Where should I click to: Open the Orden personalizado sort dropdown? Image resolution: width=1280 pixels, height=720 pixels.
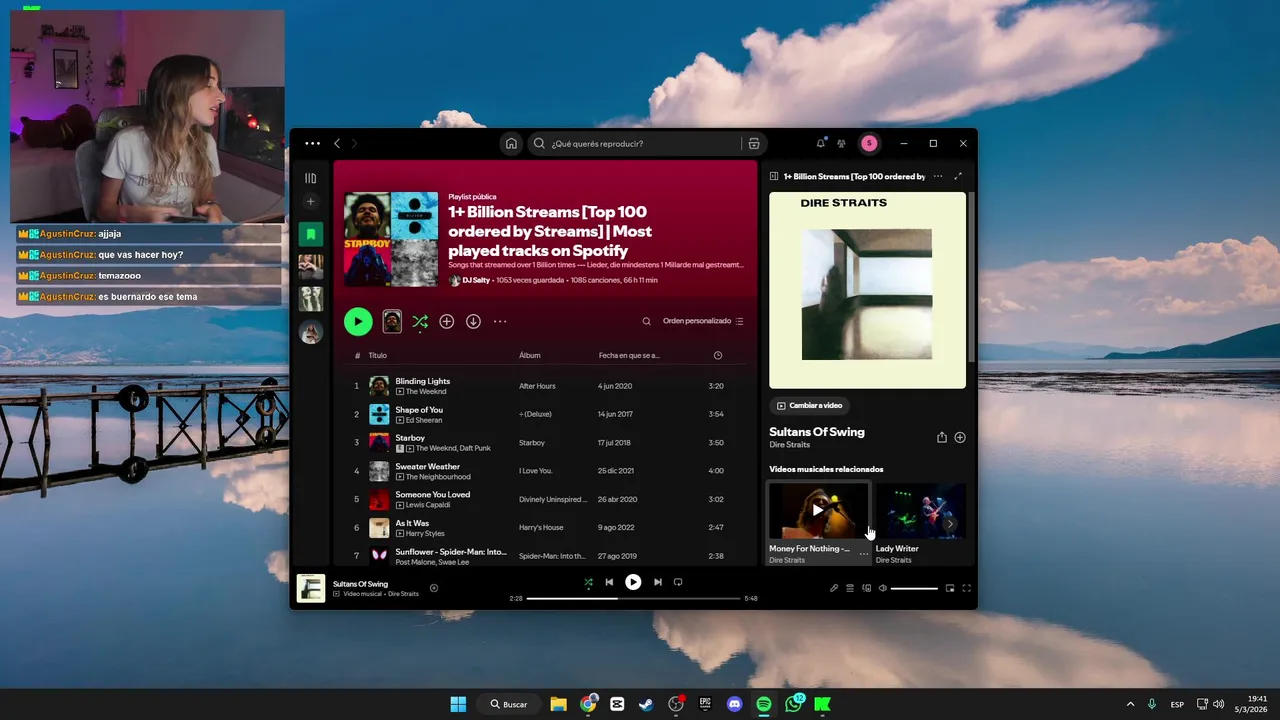703,321
